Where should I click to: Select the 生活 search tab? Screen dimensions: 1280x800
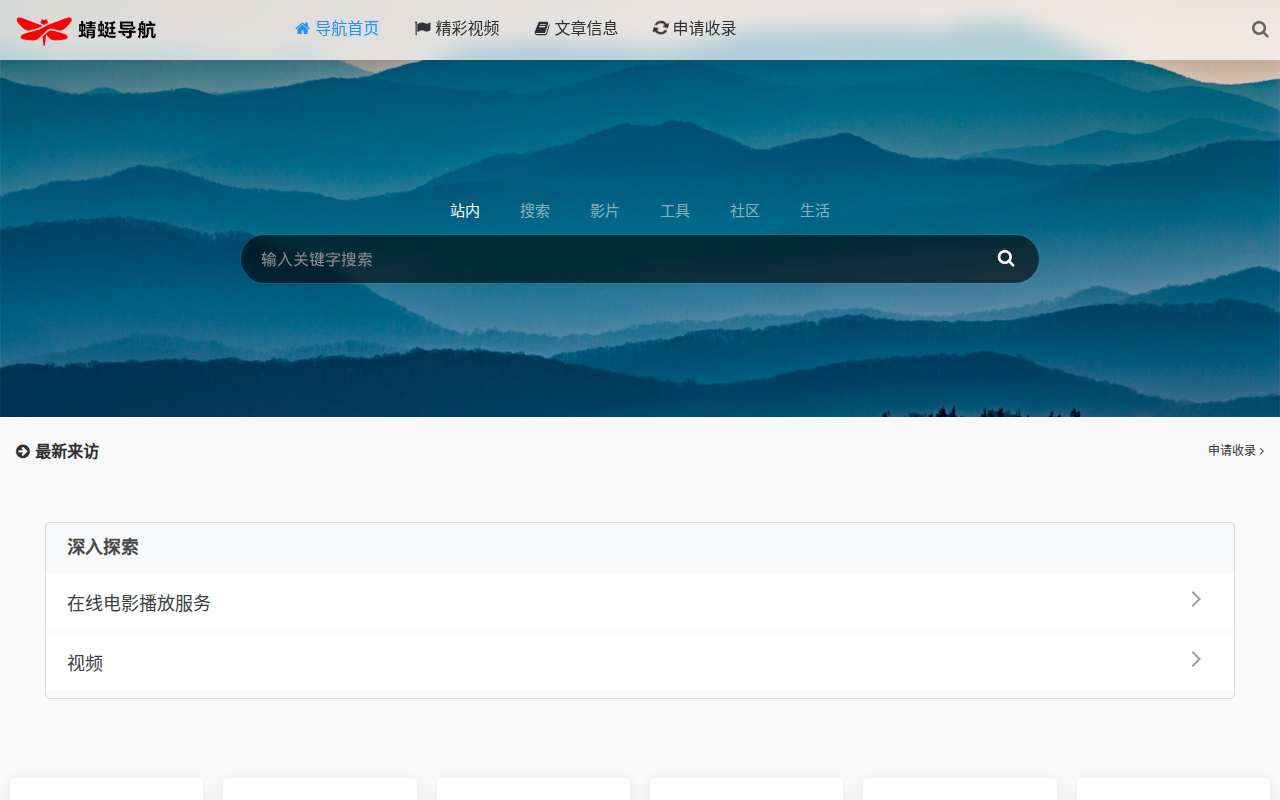[815, 211]
